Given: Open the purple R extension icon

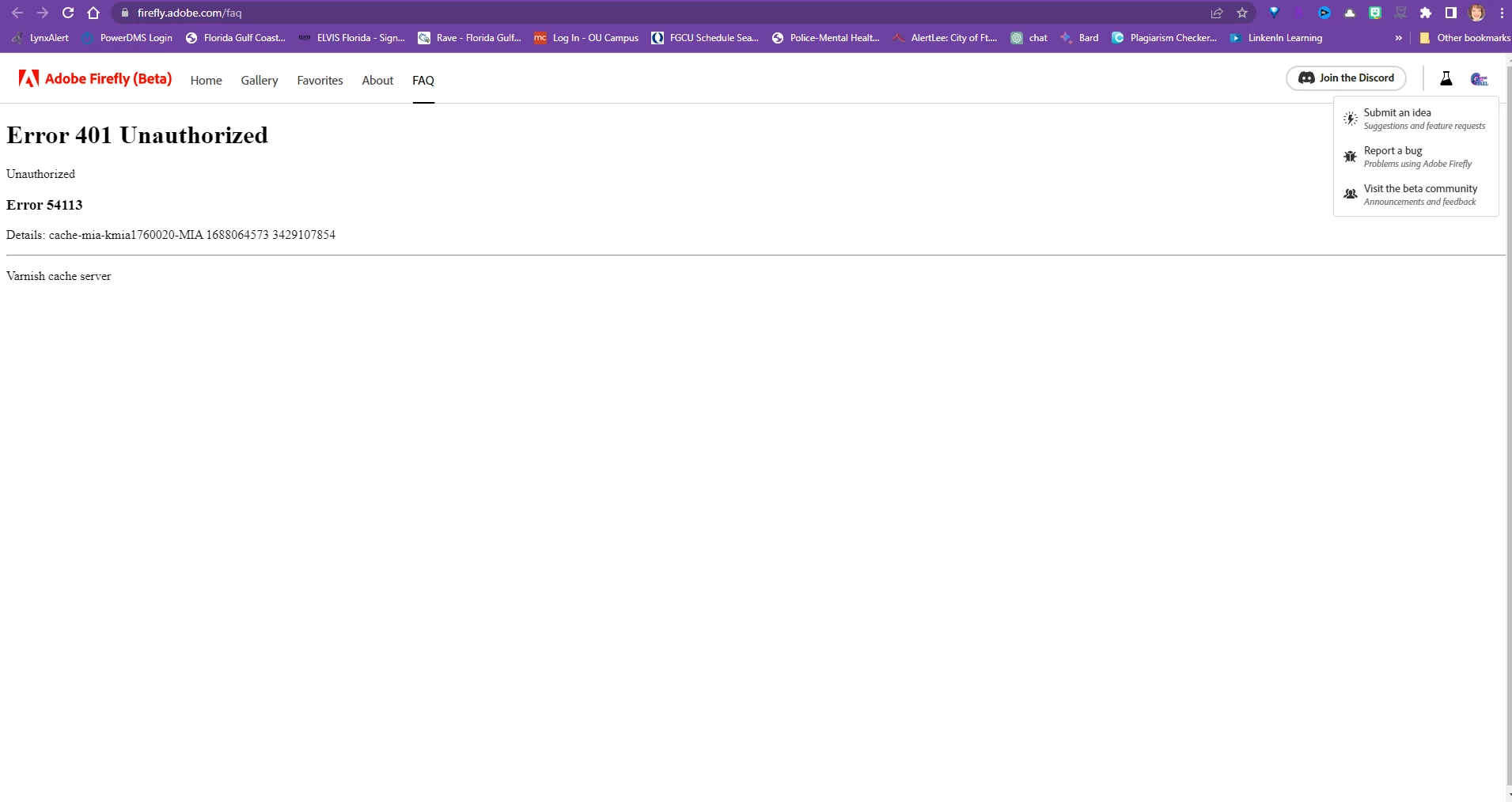Looking at the screenshot, I should tap(1299, 13).
